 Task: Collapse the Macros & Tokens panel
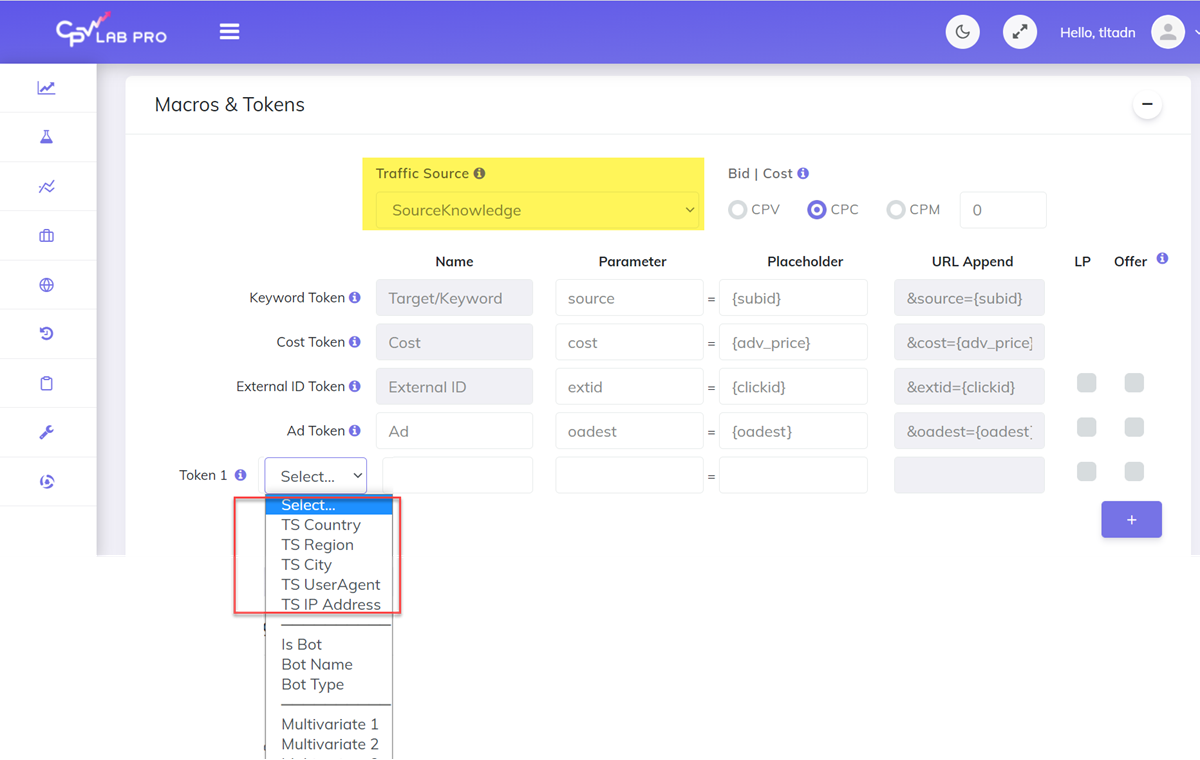pos(1147,105)
